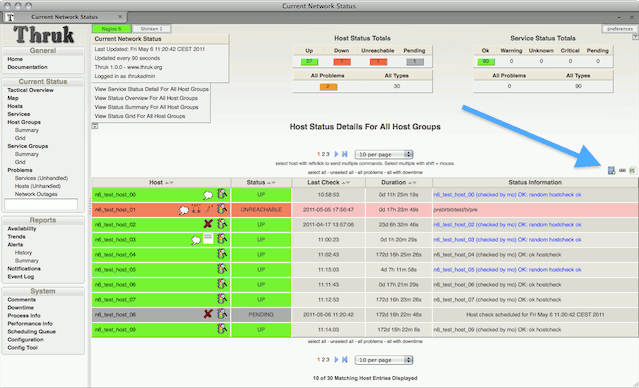This screenshot has height=388, width=639.
Task: Collapse the panel using small button under links
Action: pyautogui.click(x=95, y=126)
